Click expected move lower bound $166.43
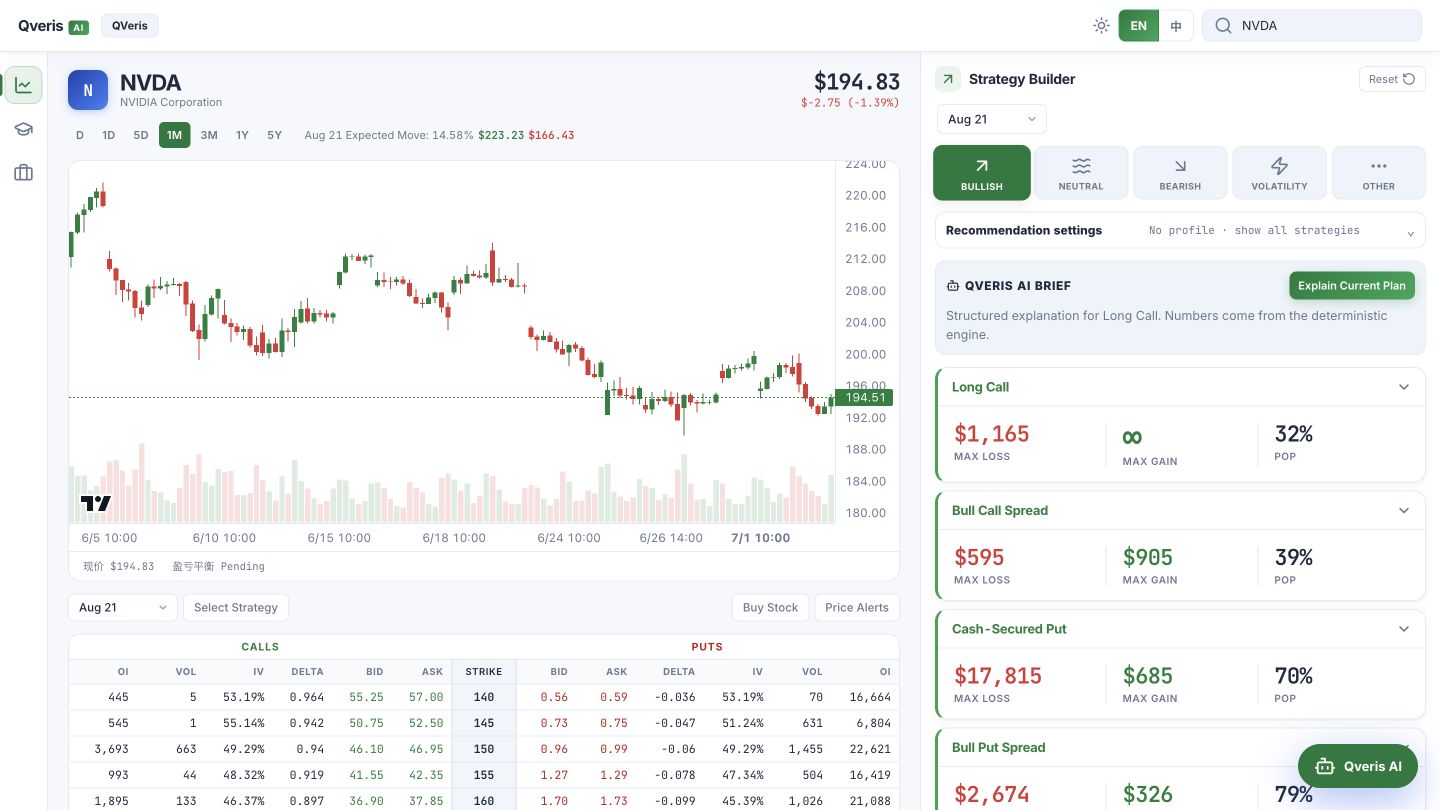Screen dimensions: 1440x810 (551, 135)
